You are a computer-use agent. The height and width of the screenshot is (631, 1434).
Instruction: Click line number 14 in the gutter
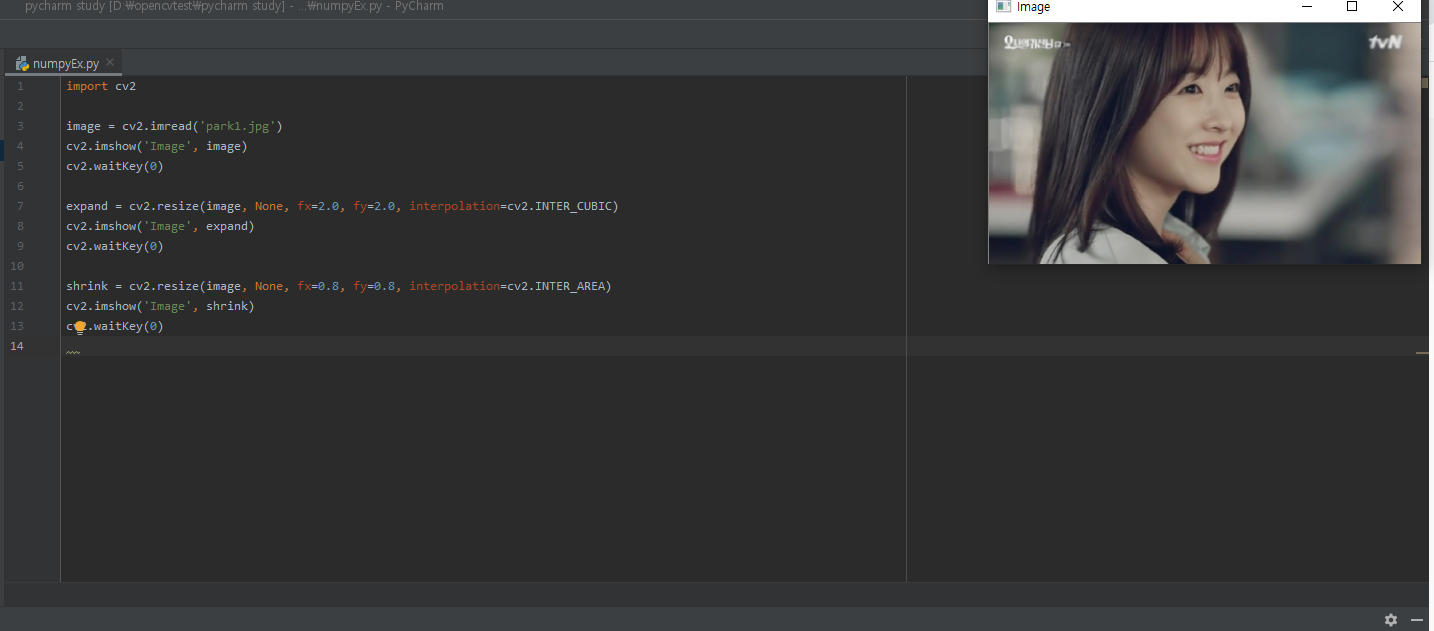click(17, 346)
